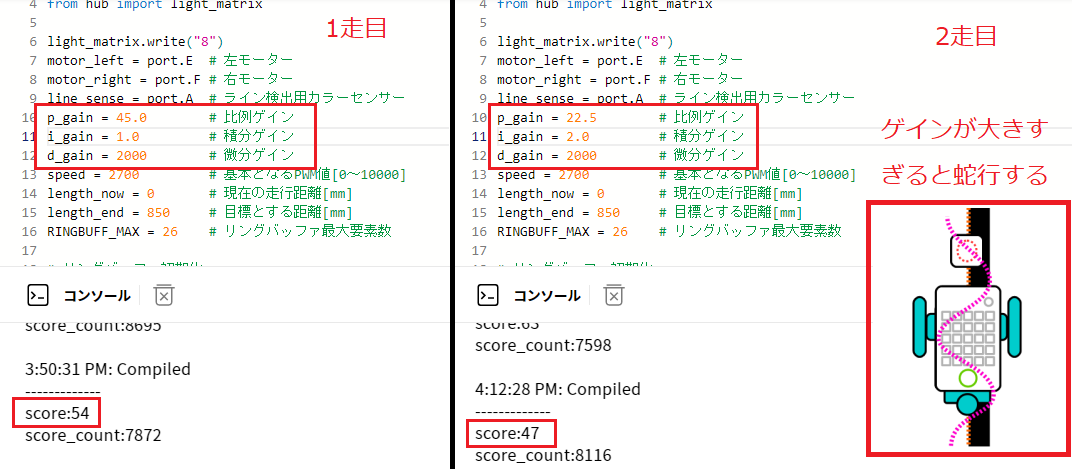
Task: Click the p_gain value 22.5 in right editor
Action: [x=581, y=117]
